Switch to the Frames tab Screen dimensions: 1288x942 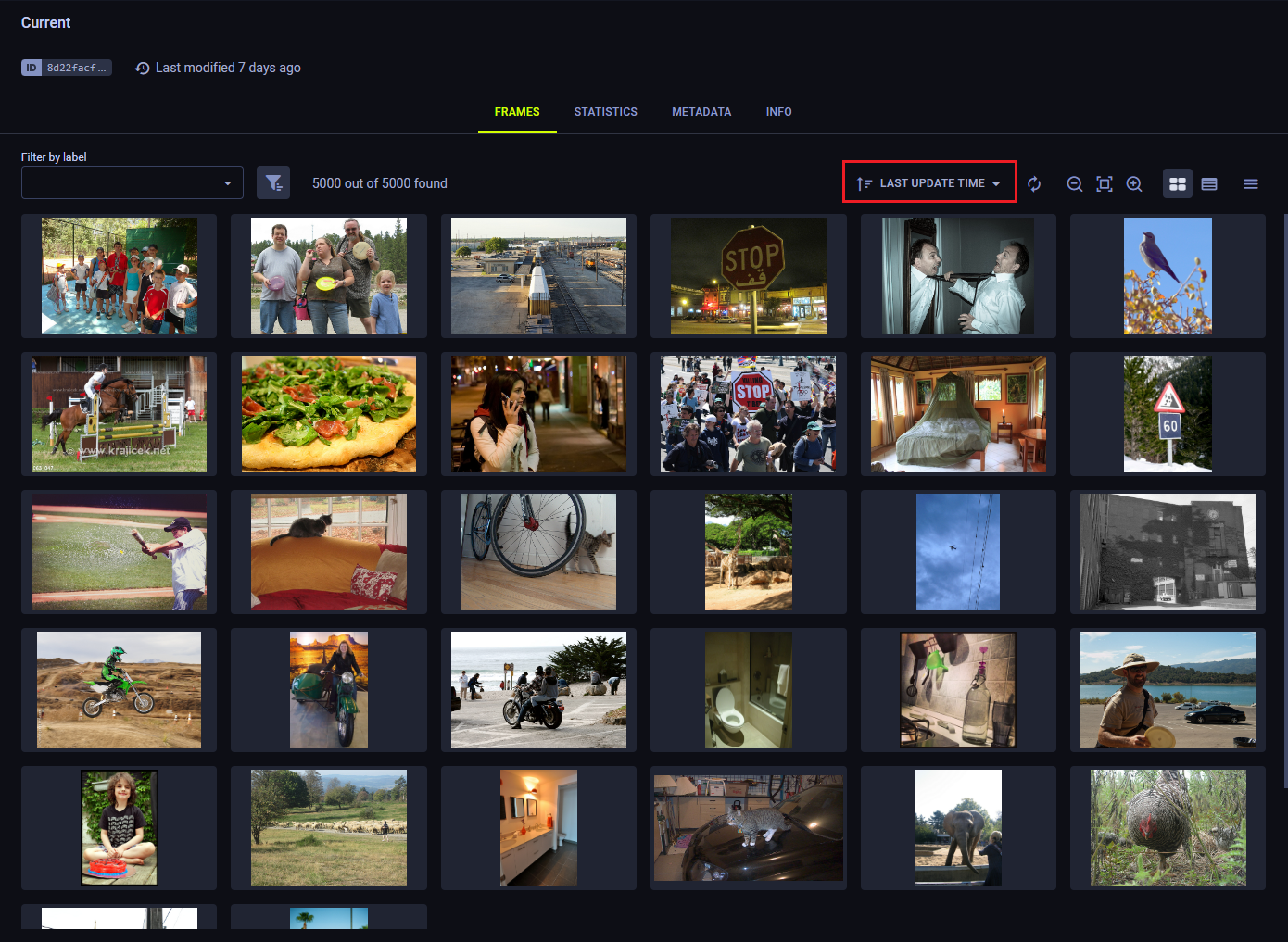(517, 112)
